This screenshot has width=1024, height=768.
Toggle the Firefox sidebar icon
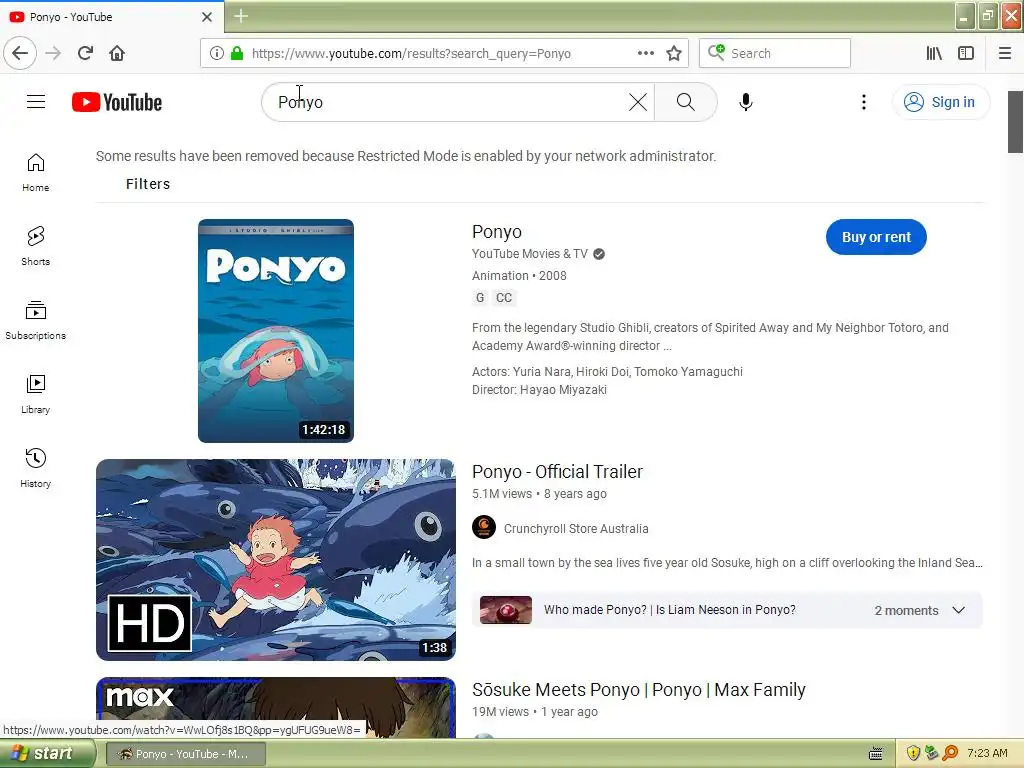966,53
